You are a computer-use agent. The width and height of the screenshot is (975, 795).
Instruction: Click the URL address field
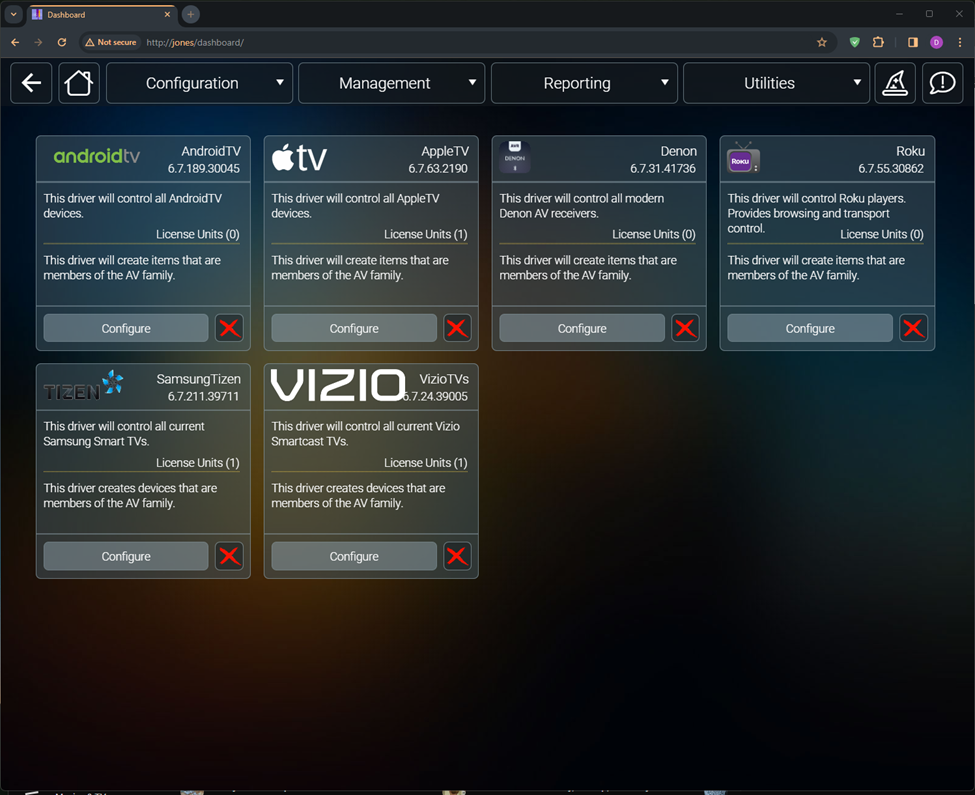[x=457, y=42]
